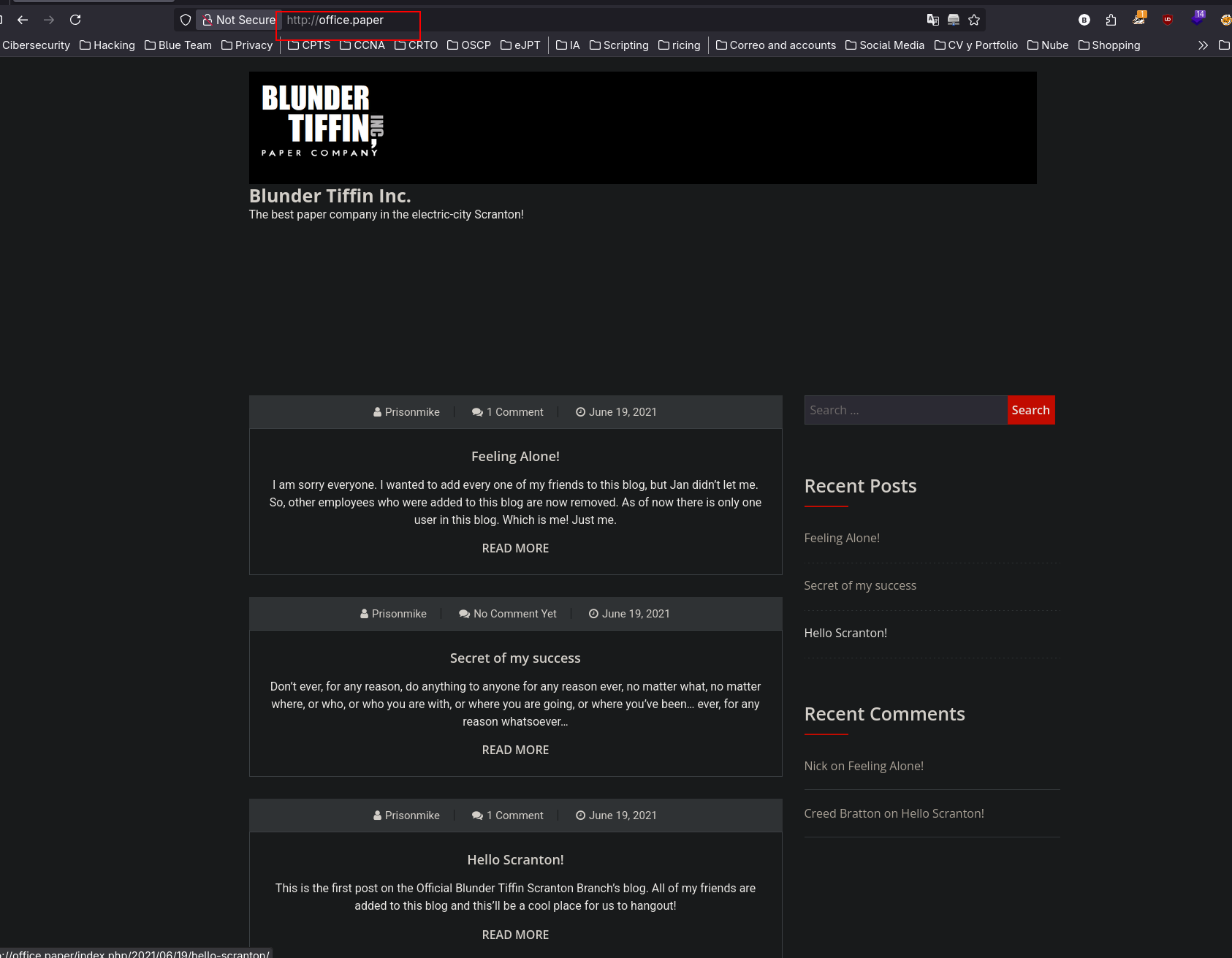Open the purple extension with badge 14
This screenshot has width=1232, height=958.
tap(1197, 19)
